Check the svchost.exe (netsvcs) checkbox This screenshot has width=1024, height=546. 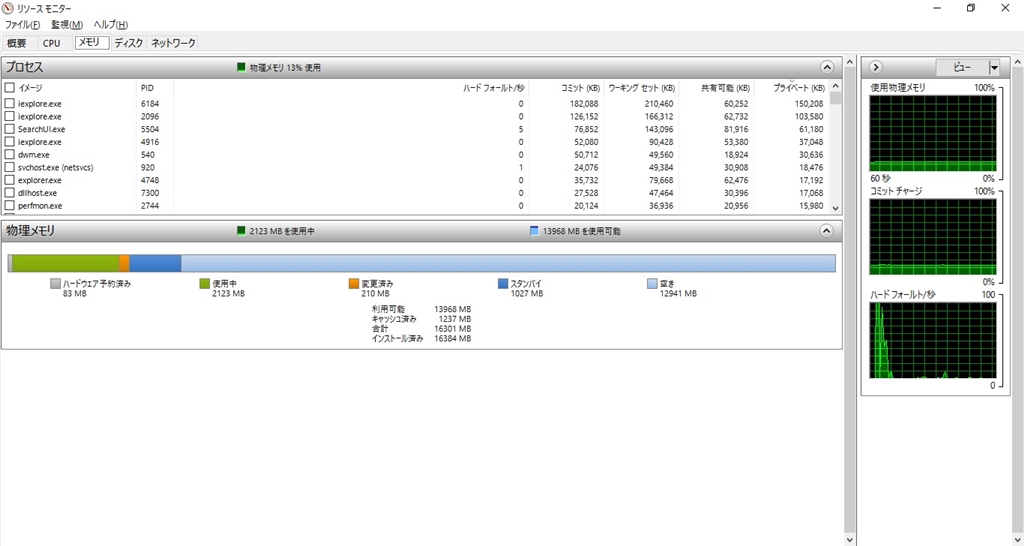pyautogui.click(x=10, y=167)
